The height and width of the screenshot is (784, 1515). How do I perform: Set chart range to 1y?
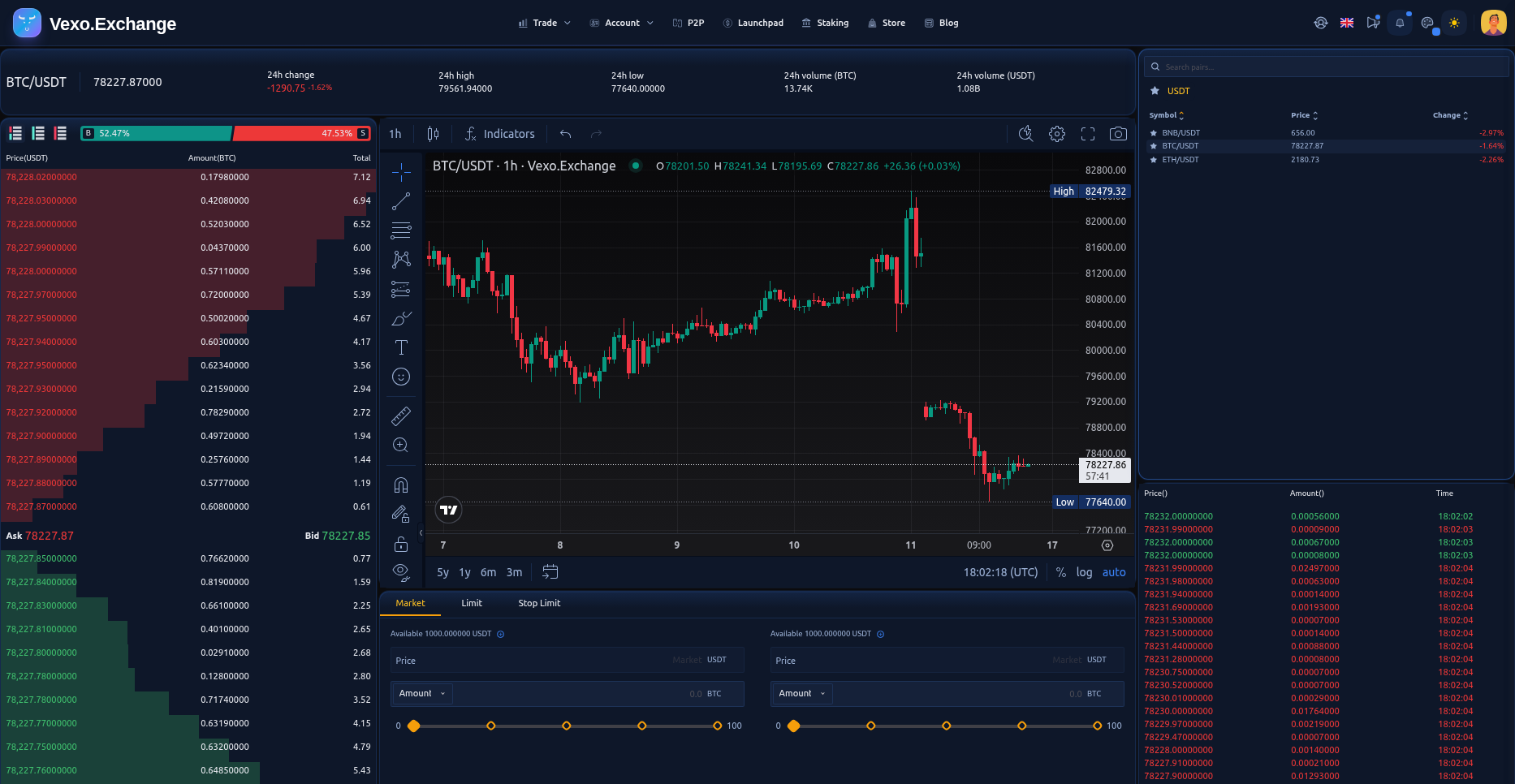[465, 572]
